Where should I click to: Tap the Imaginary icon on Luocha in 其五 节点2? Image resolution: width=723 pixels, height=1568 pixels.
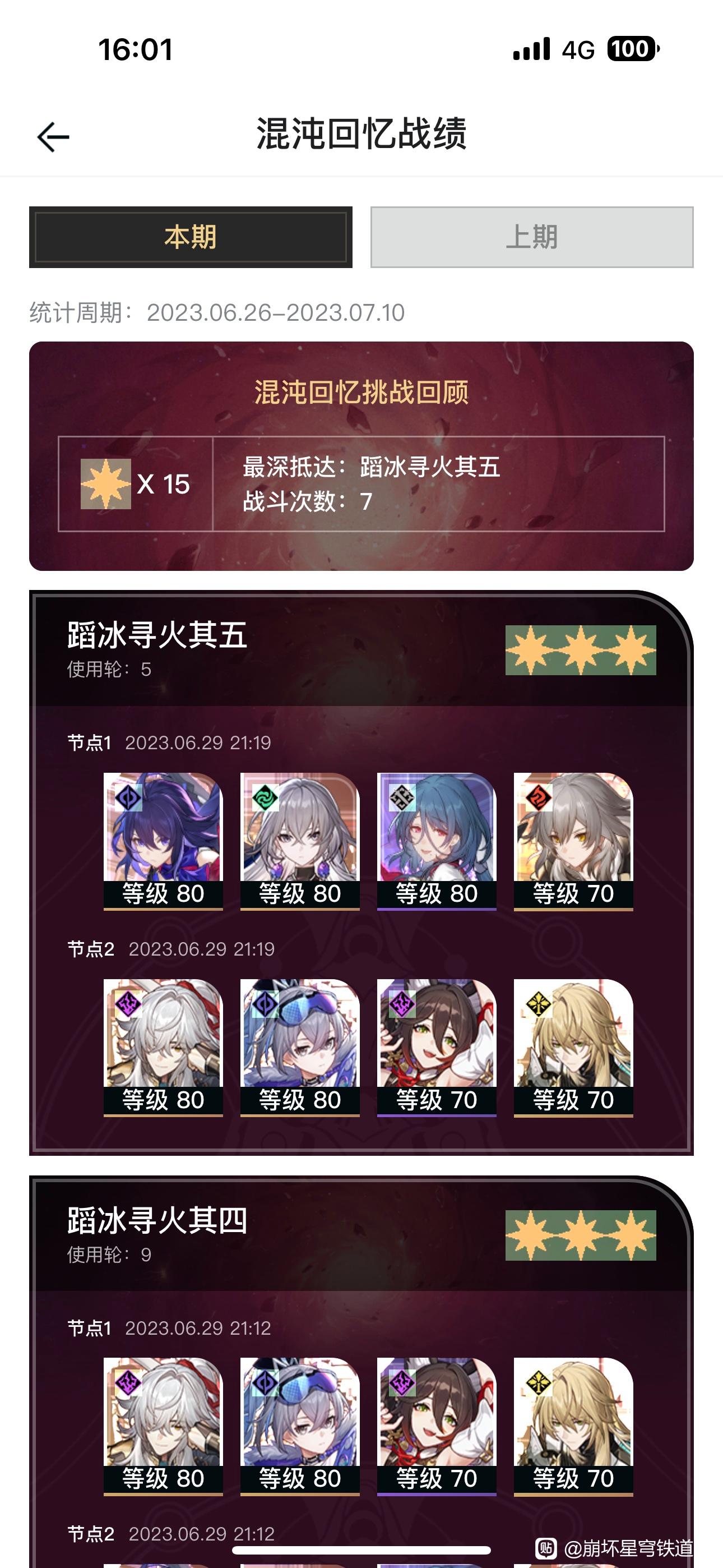click(x=539, y=1004)
